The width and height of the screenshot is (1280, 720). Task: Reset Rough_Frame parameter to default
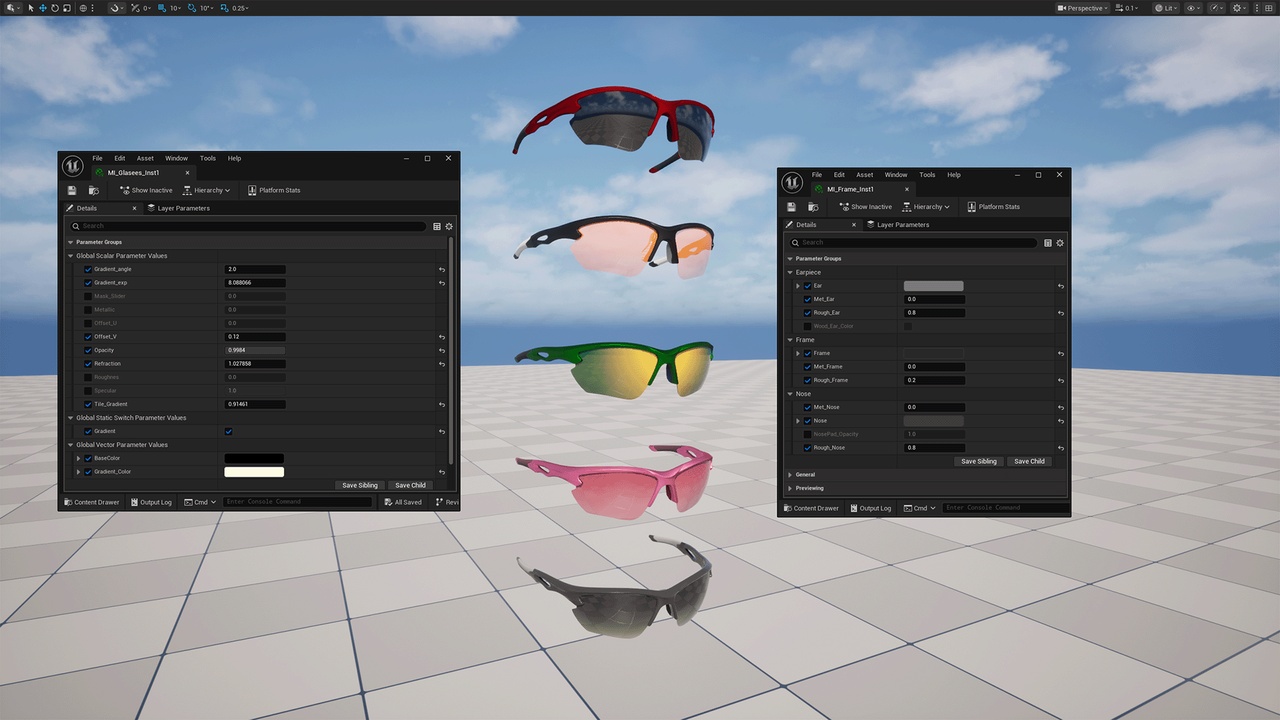coord(1060,380)
